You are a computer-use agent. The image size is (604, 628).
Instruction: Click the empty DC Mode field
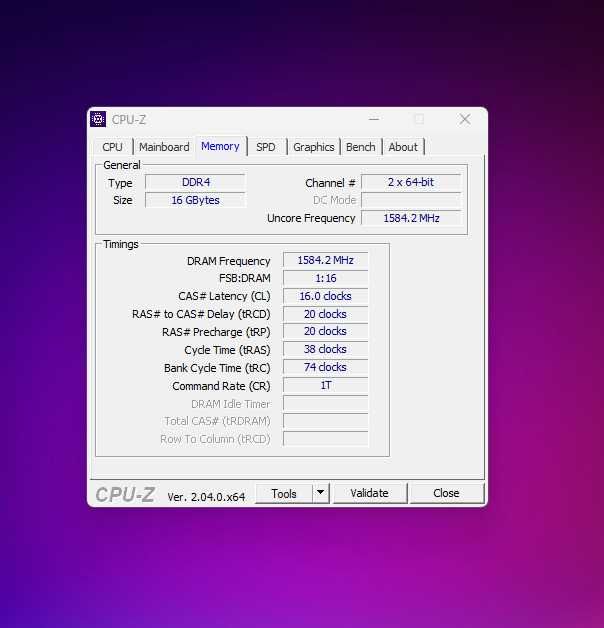[411, 200]
